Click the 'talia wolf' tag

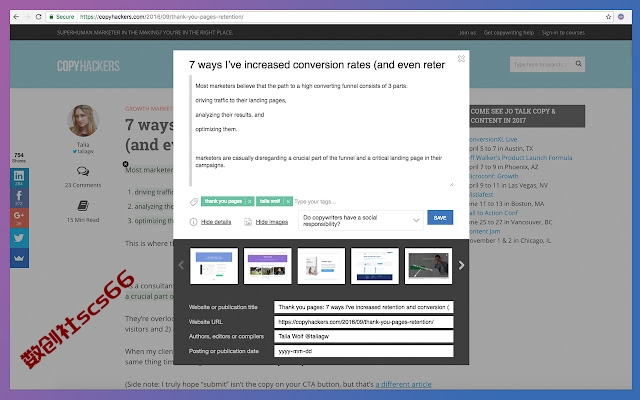(270, 201)
